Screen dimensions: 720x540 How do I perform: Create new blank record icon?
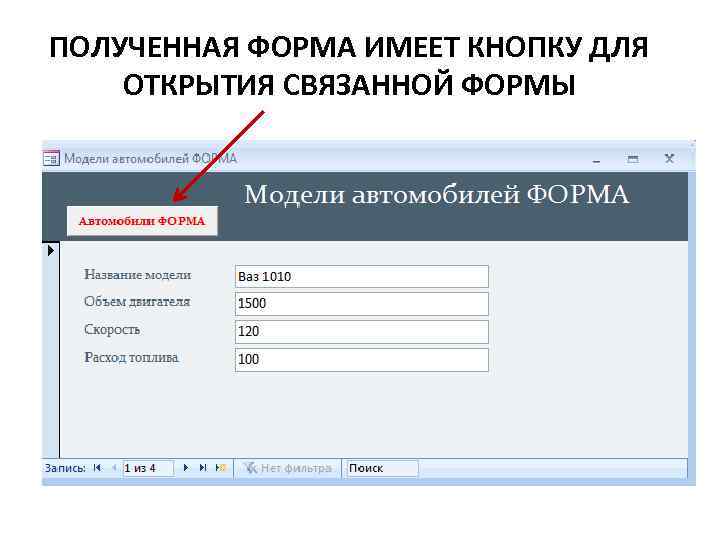[x=221, y=468]
